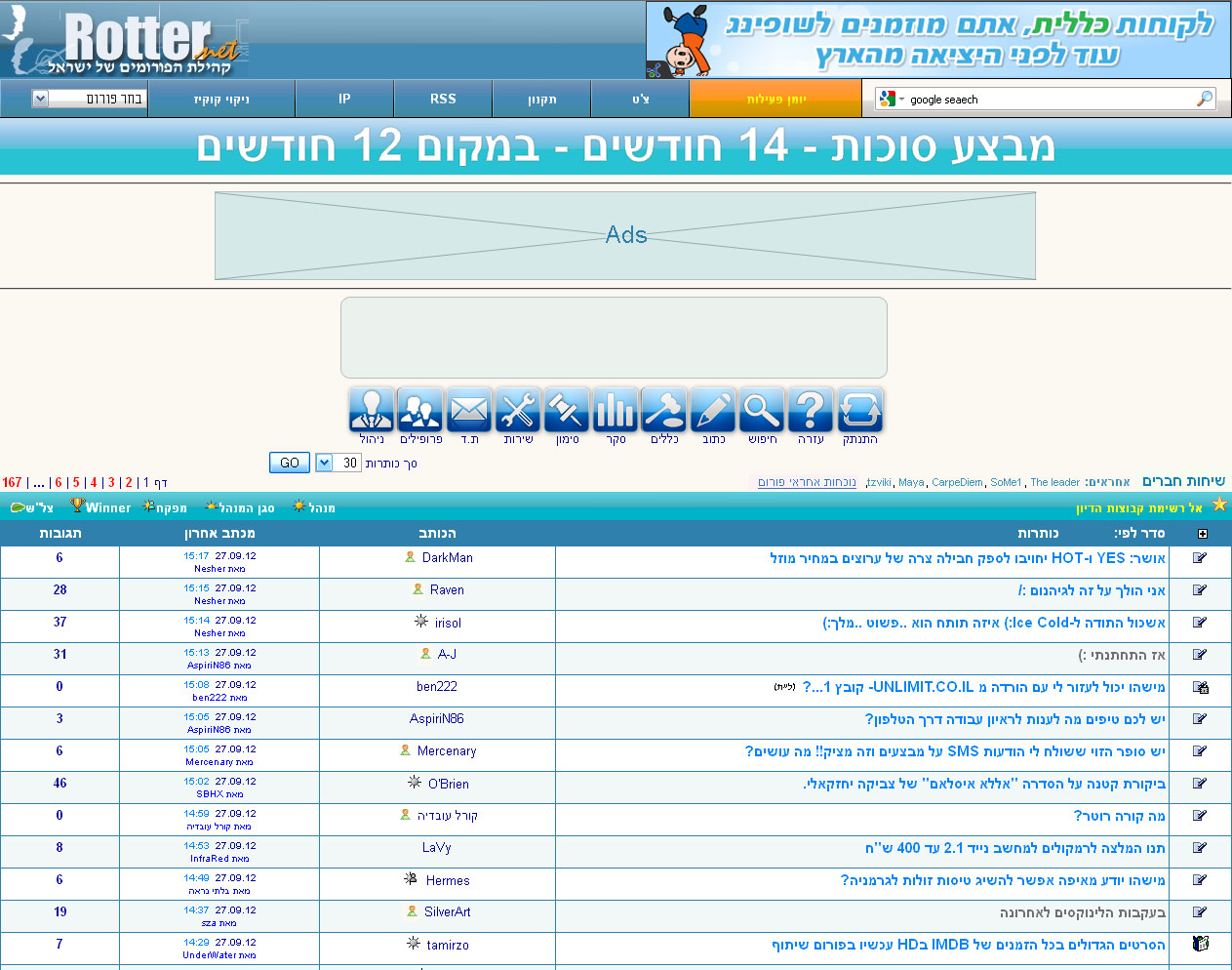Open private messages envelope icon
1232x970 pixels.
pyautogui.click(x=469, y=410)
